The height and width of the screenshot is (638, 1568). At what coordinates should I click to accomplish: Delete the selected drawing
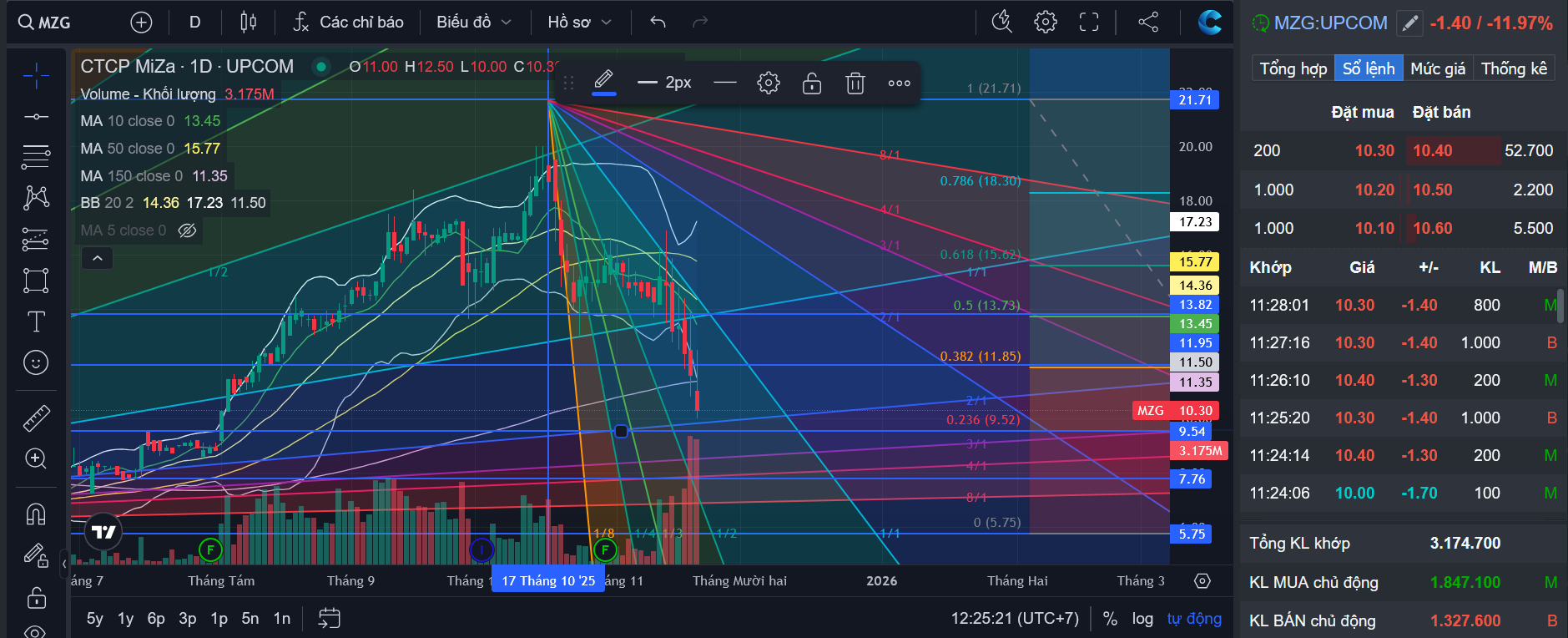pos(855,83)
